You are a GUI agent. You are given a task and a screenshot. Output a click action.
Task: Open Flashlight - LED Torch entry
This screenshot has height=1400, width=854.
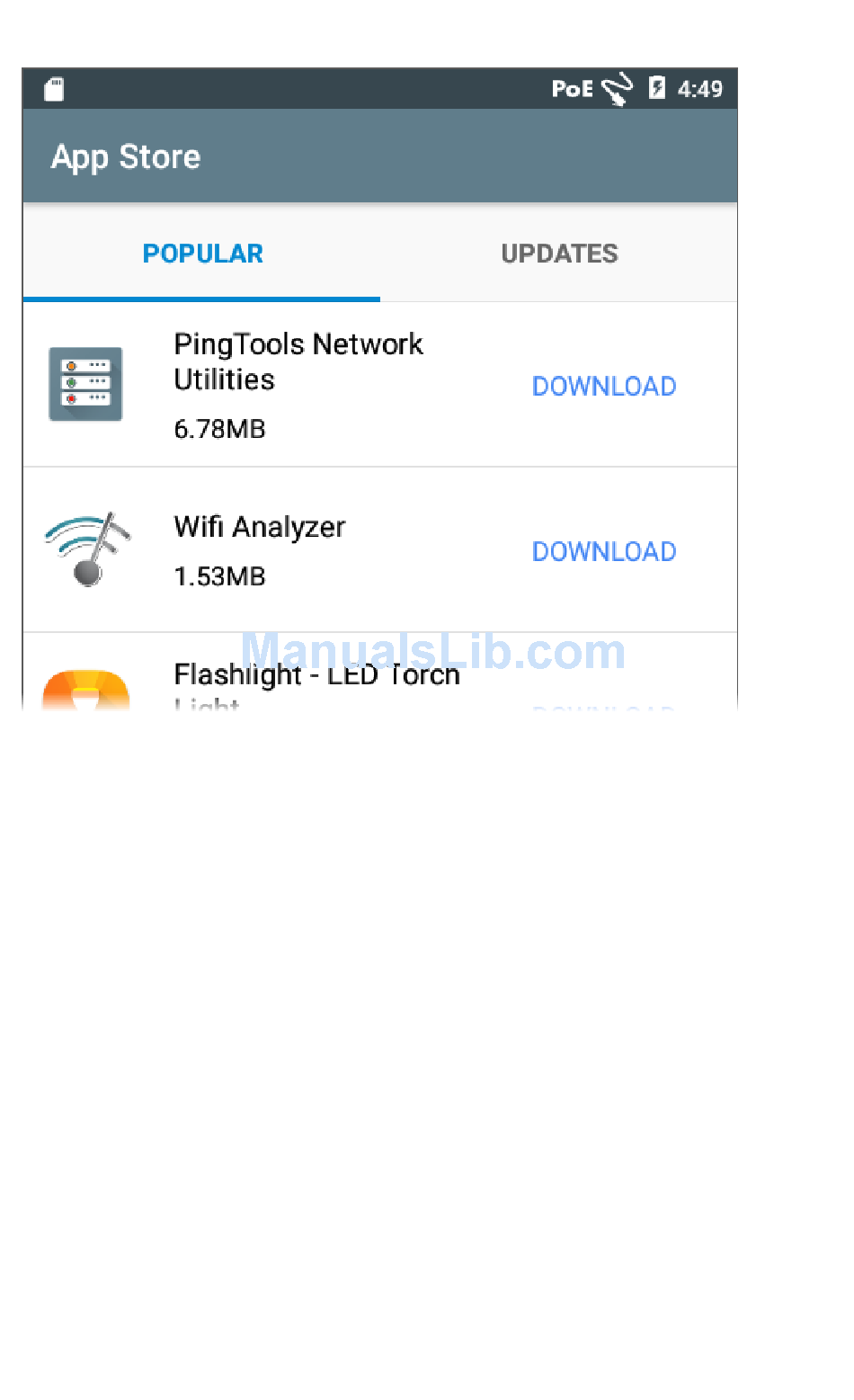(x=380, y=673)
